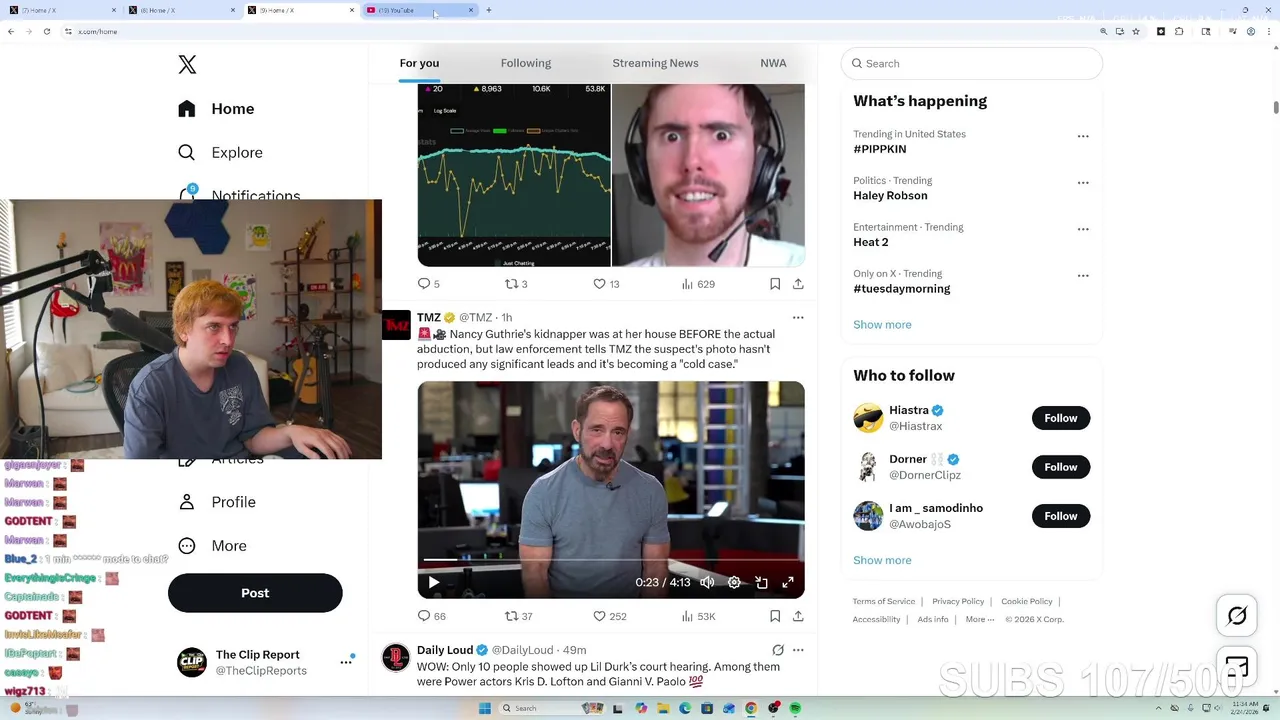This screenshot has height=720, width=1280.
Task: Switch to the For you tab
Action: coord(419,63)
